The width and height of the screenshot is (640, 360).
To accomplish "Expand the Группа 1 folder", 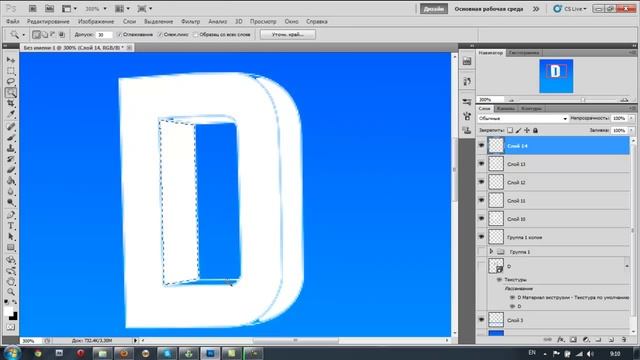I will (x=491, y=251).
